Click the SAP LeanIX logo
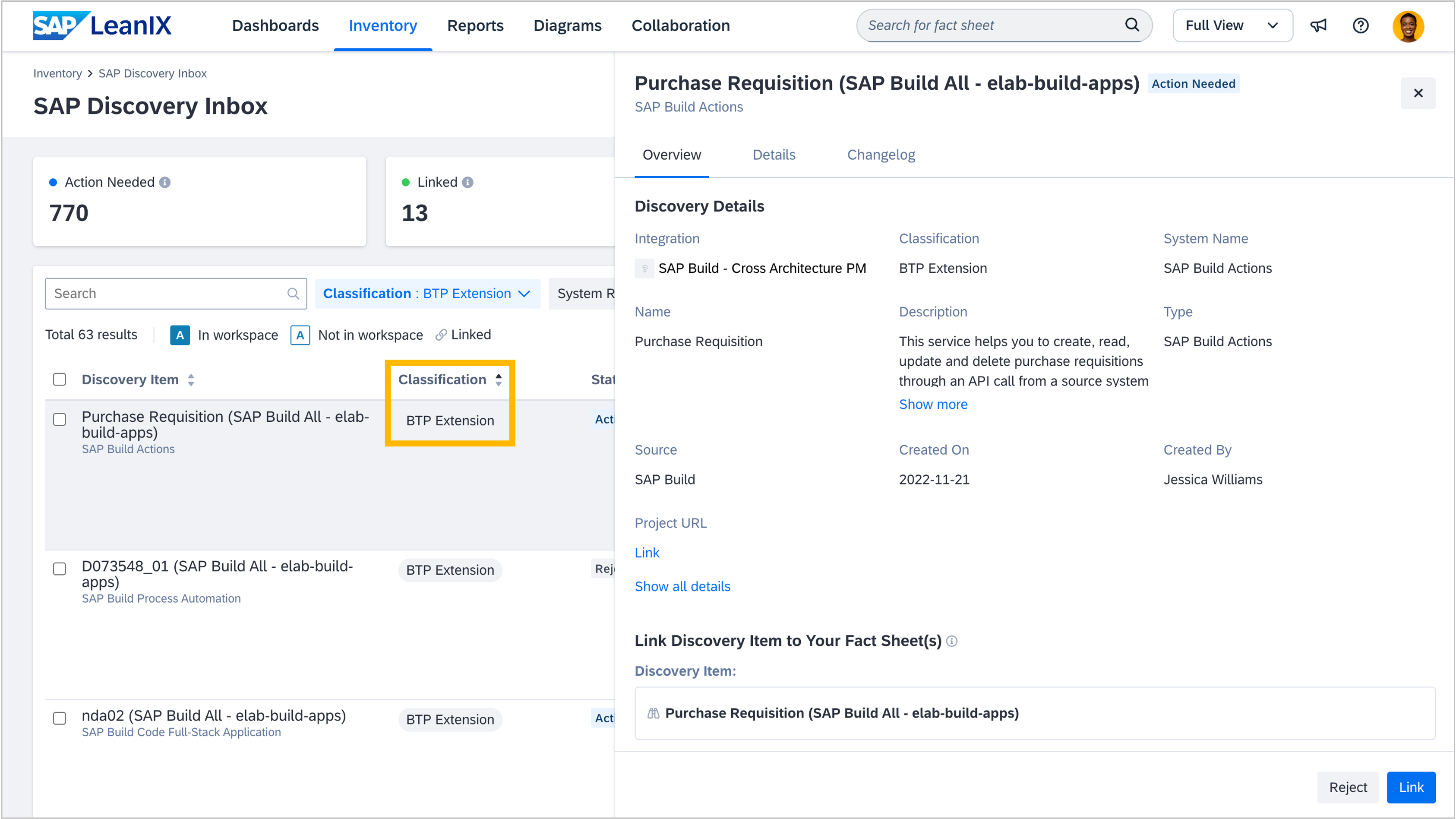1456x819 pixels. (x=102, y=25)
